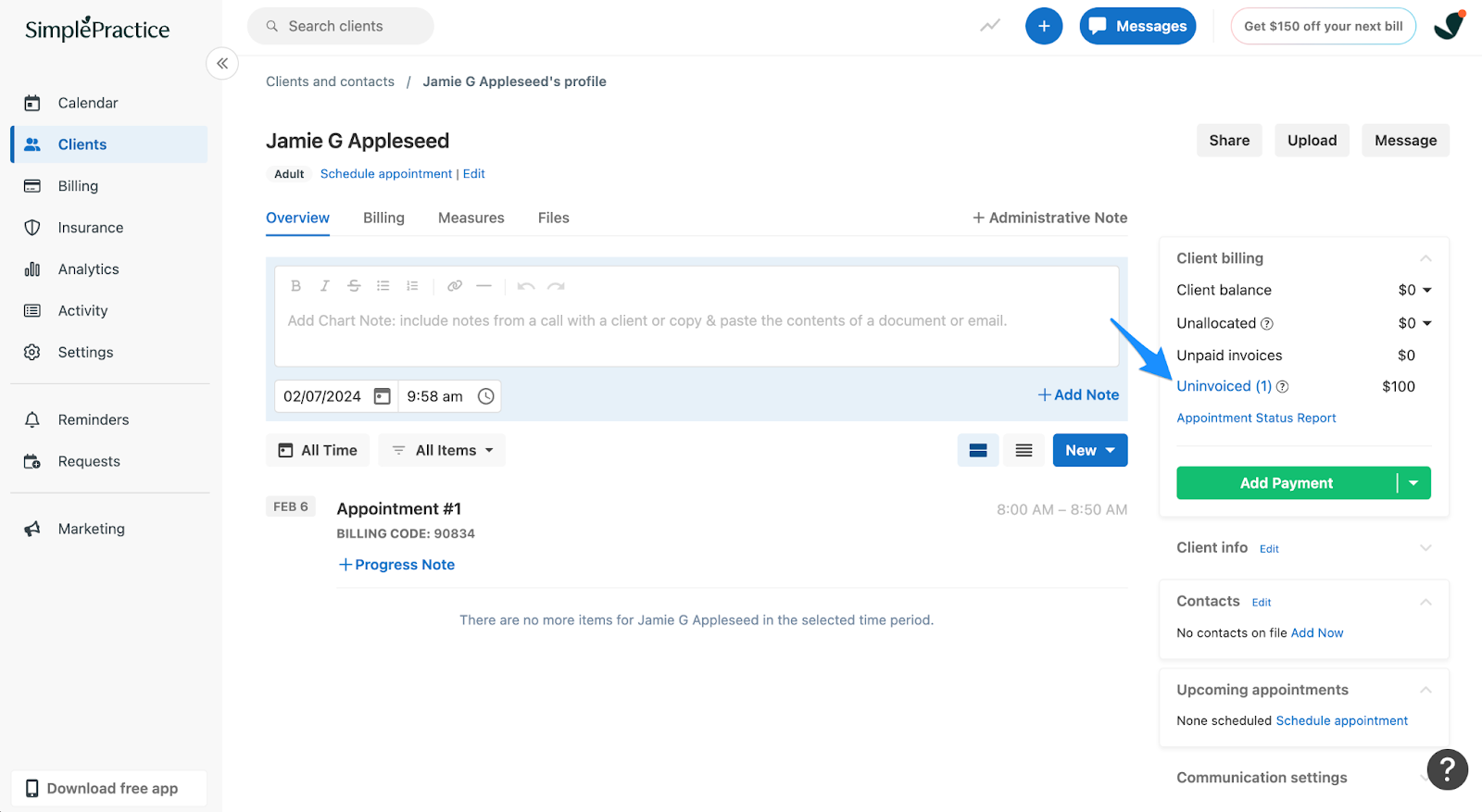Click the green Add Payment button
The image size is (1482, 812).
click(1286, 483)
